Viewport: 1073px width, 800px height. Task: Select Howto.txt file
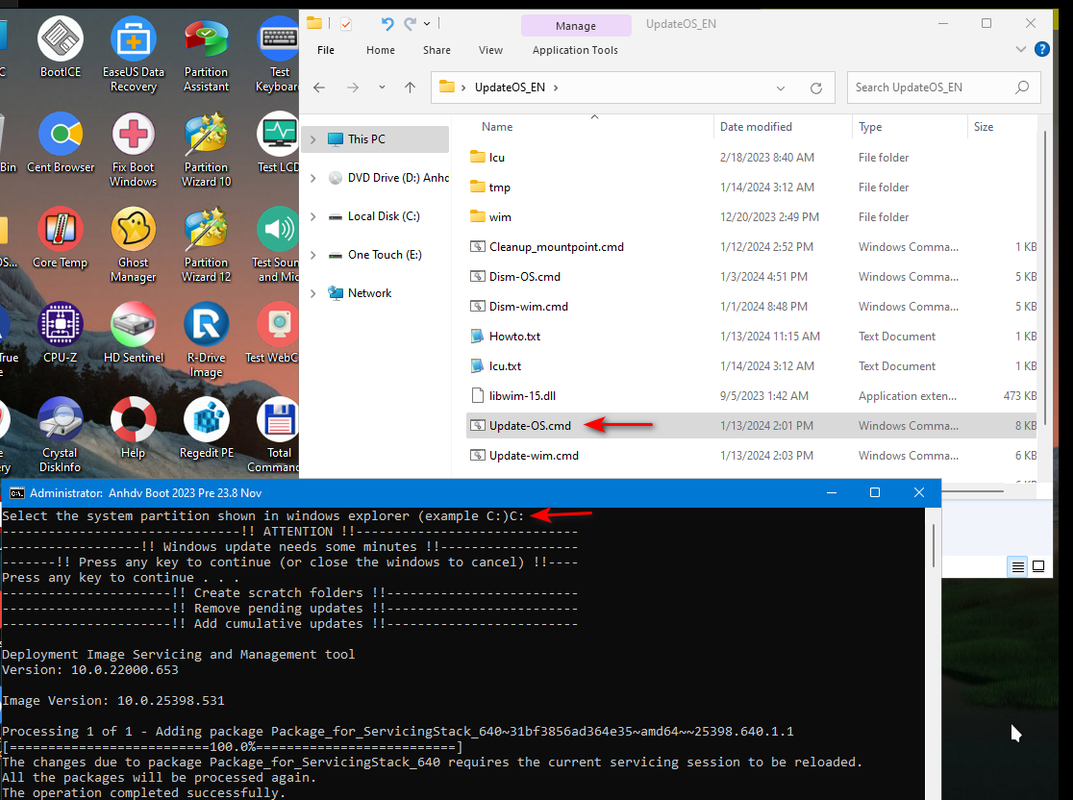pos(751,337)
